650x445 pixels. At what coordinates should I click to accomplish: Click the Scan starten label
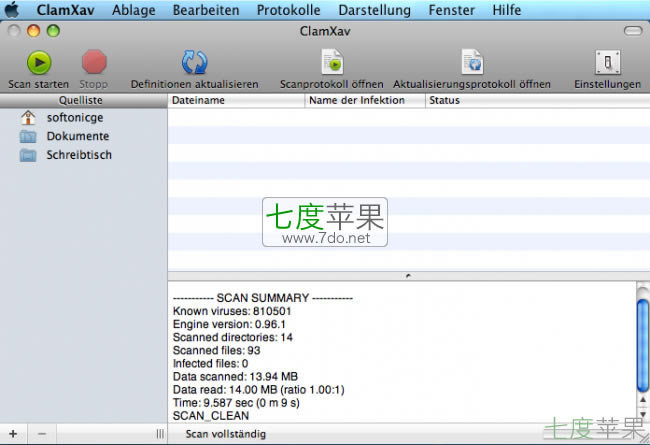(x=39, y=84)
